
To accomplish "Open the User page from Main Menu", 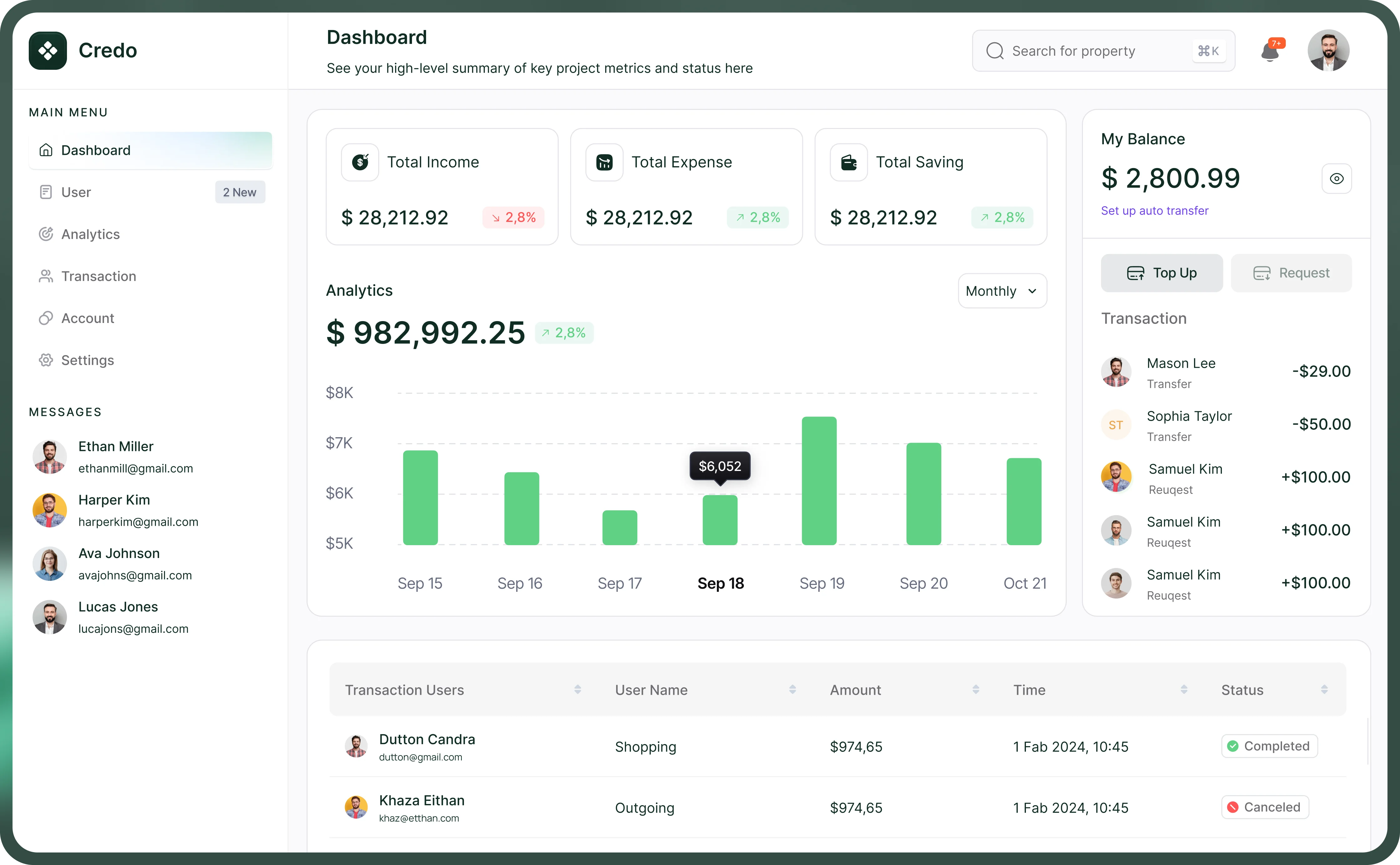I will (76, 192).
